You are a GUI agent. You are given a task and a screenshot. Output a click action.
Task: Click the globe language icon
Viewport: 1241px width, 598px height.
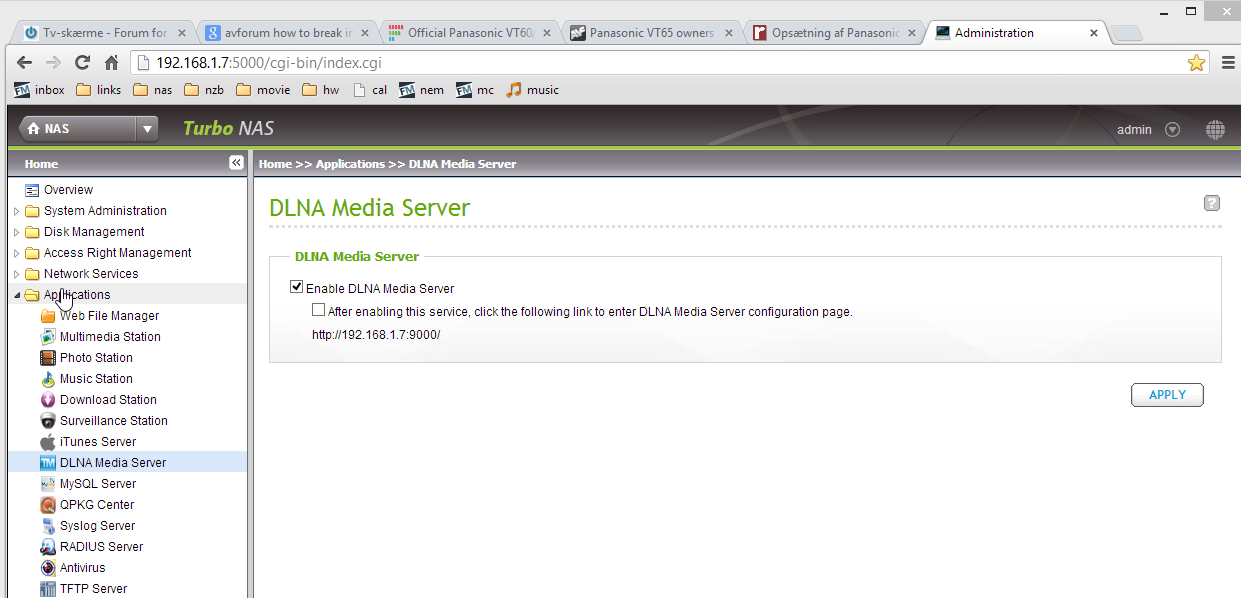pos(1215,130)
